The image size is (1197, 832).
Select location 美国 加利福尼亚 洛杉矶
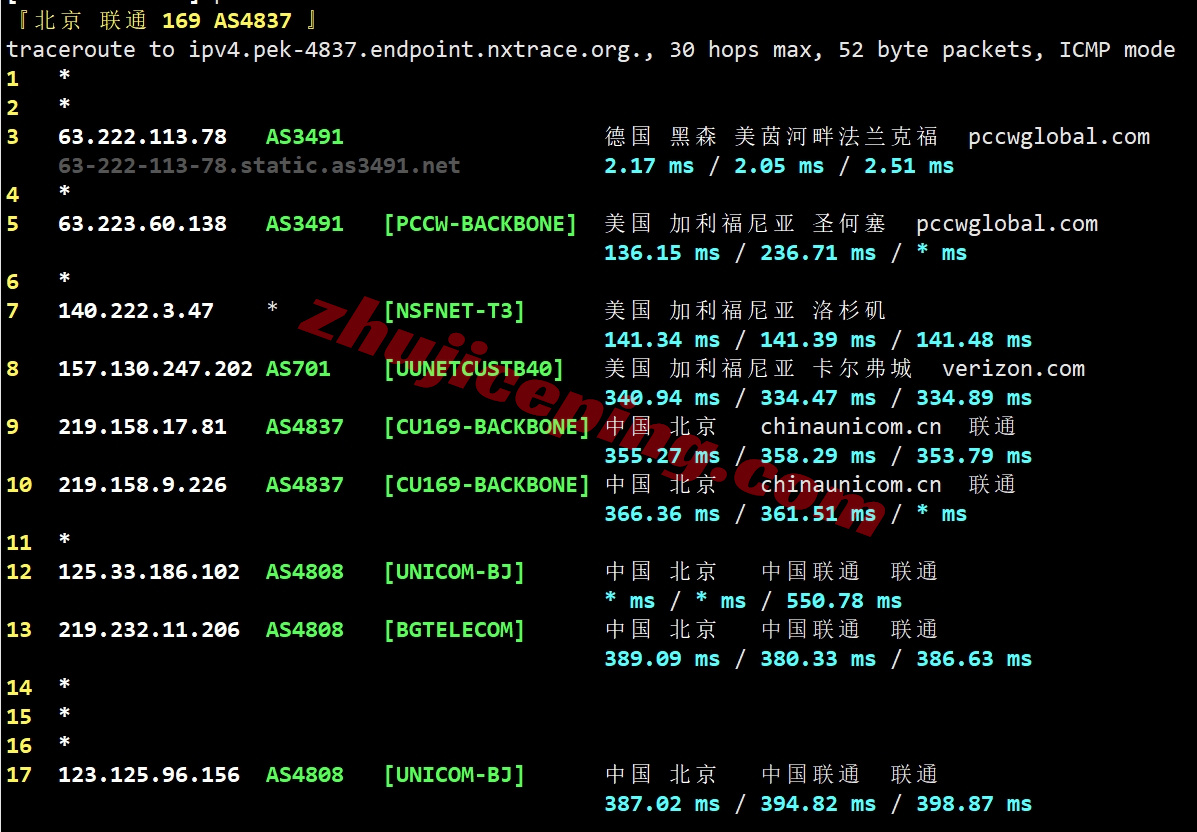(745, 311)
